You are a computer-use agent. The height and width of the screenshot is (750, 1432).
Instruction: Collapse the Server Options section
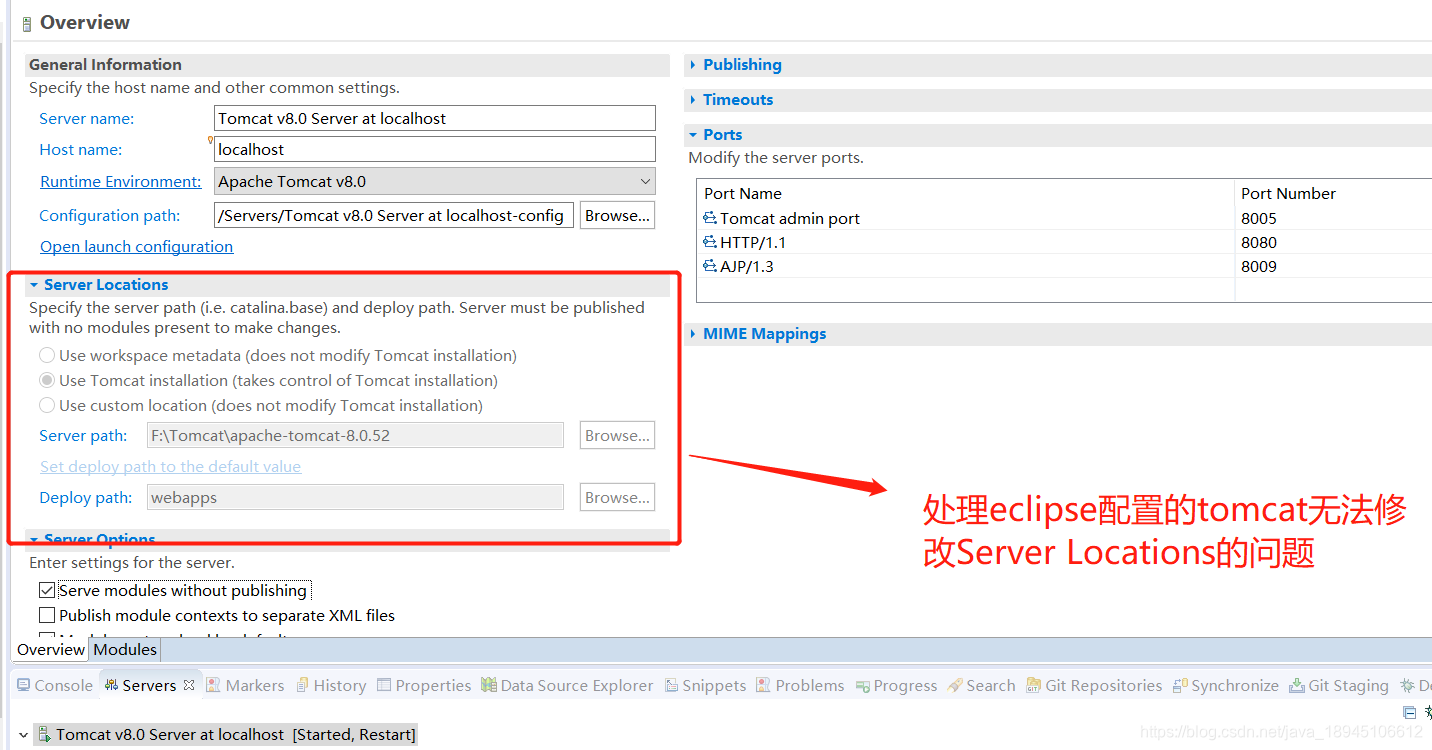34,539
